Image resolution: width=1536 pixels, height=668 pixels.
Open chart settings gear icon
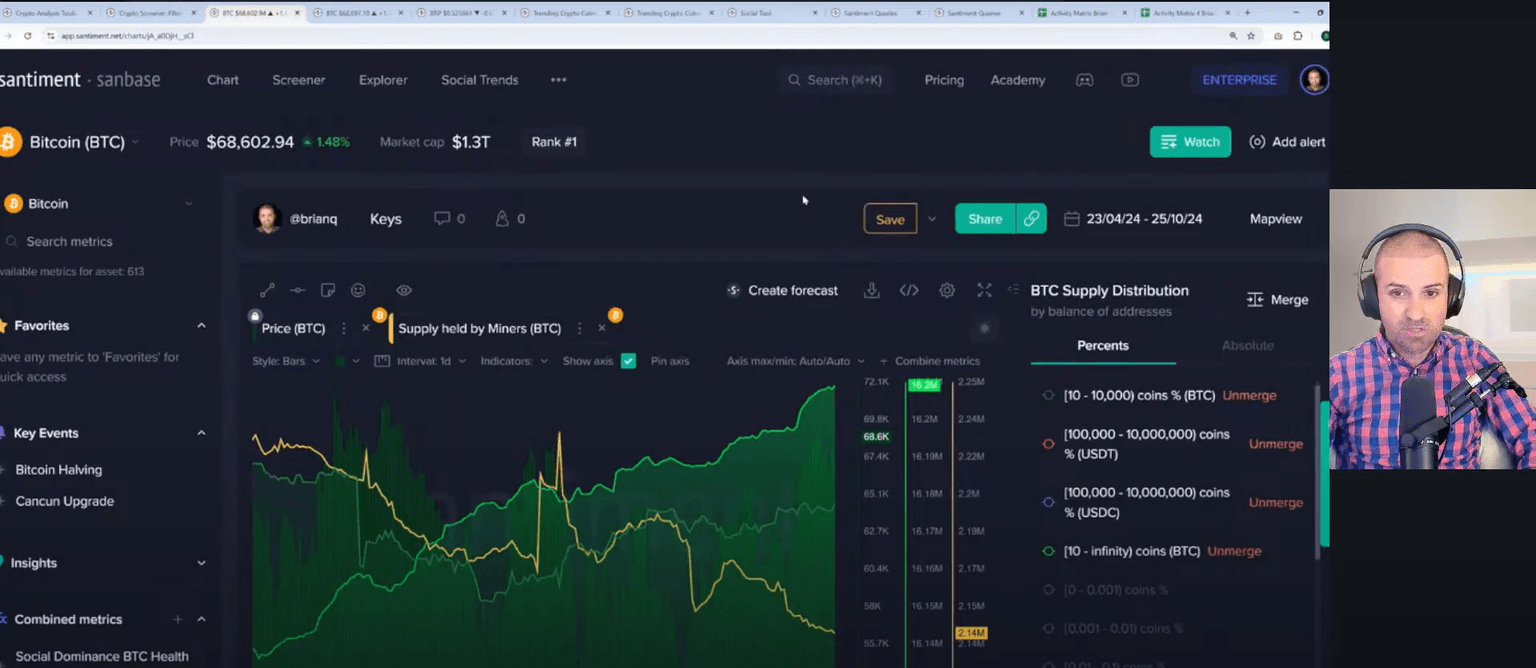947,290
